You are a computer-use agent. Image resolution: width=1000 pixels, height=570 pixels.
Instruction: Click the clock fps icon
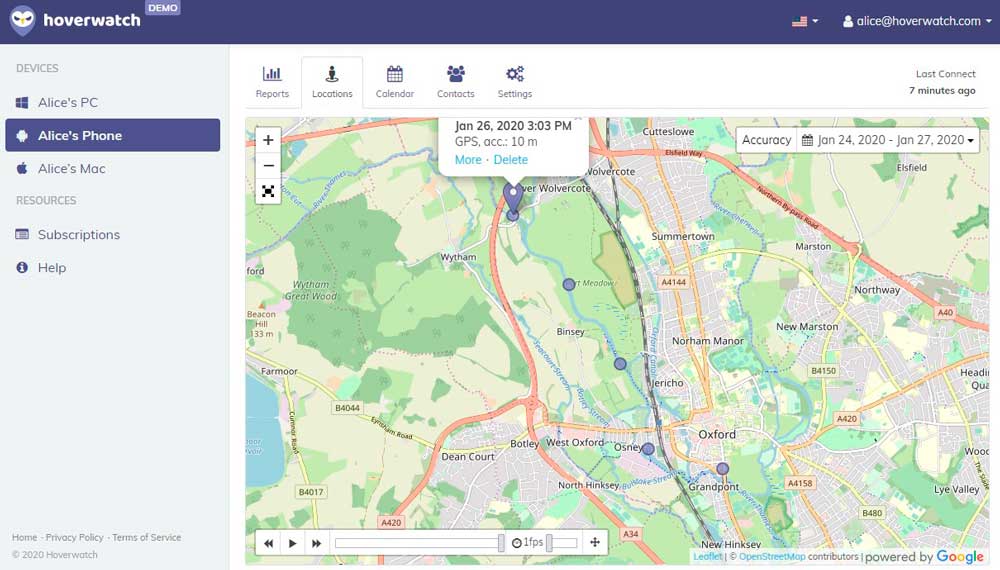tap(517, 543)
